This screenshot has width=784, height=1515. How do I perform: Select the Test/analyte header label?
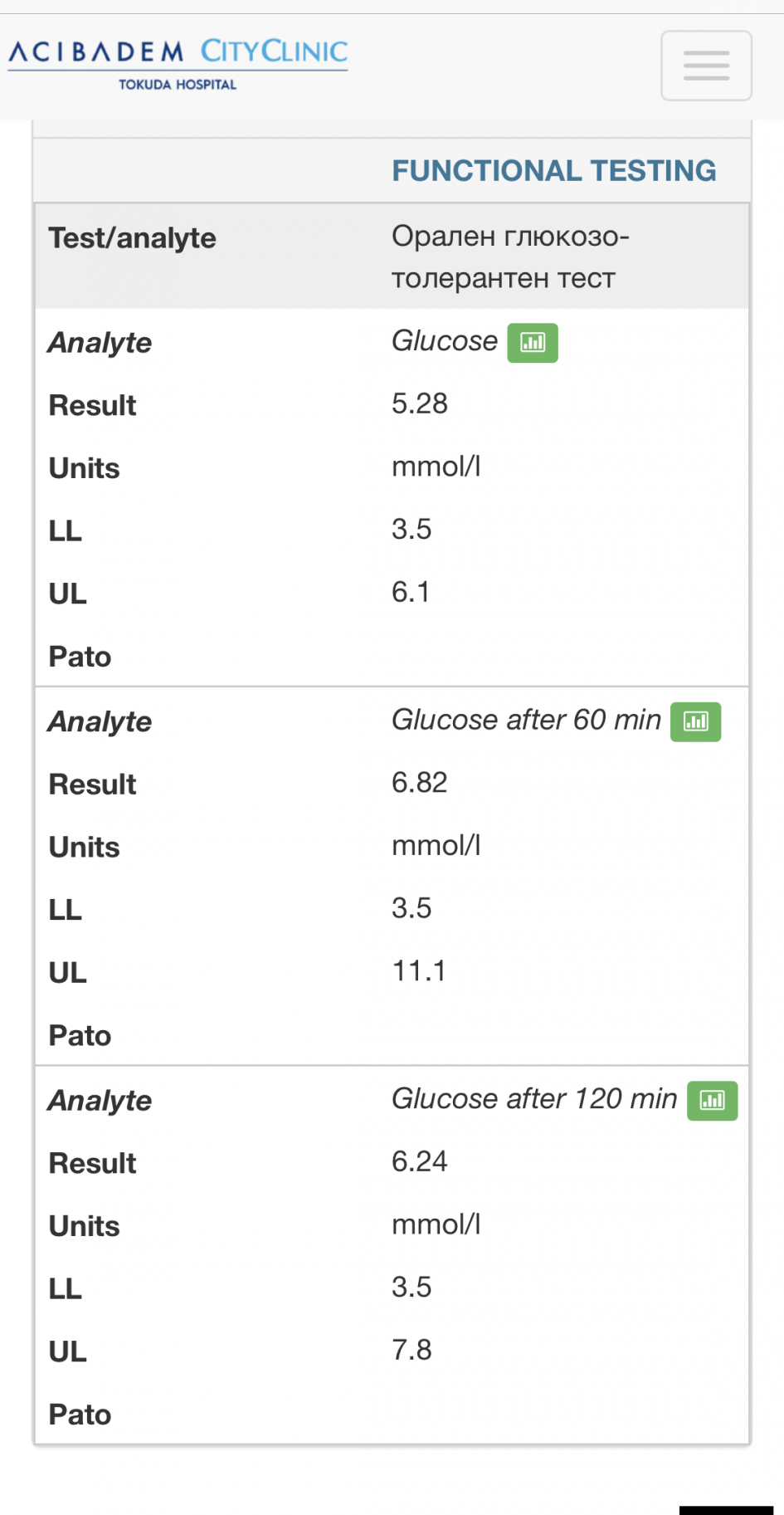(x=132, y=238)
